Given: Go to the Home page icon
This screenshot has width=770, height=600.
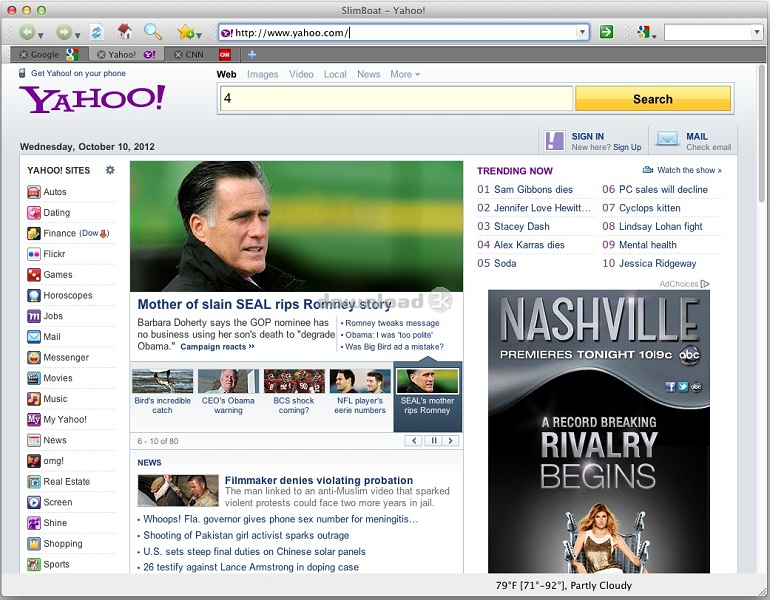Looking at the screenshot, I should (125, 33).
